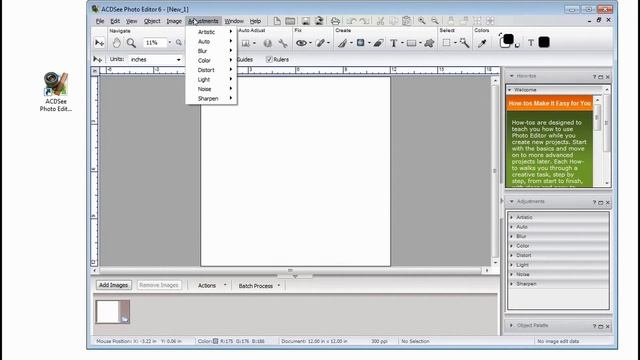Toggle the Rulers checkbox
Screen dimensions: 640x360
269,60
